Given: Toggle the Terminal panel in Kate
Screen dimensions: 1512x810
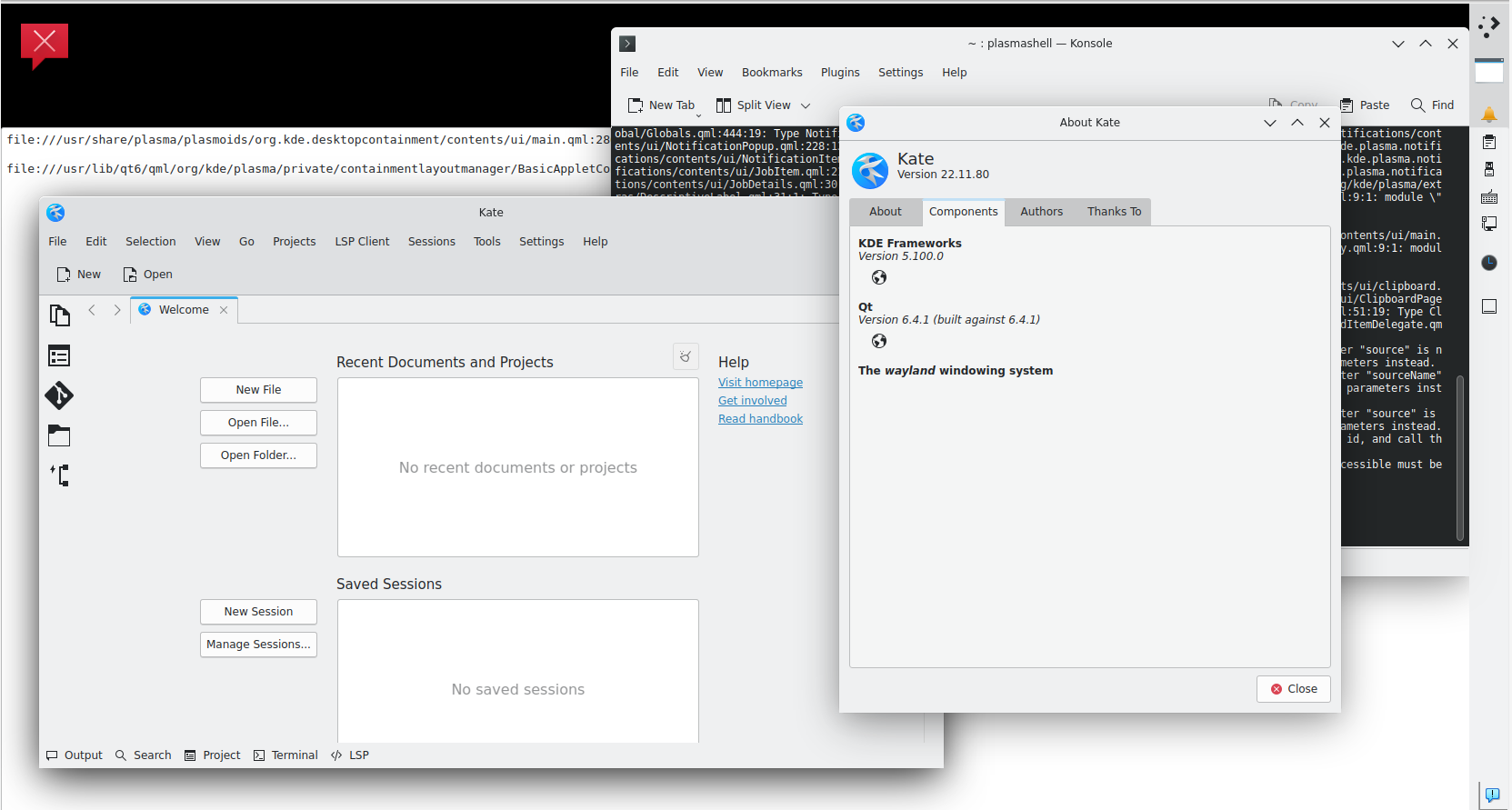Looking at the screenshot, I should coord(285,755).
